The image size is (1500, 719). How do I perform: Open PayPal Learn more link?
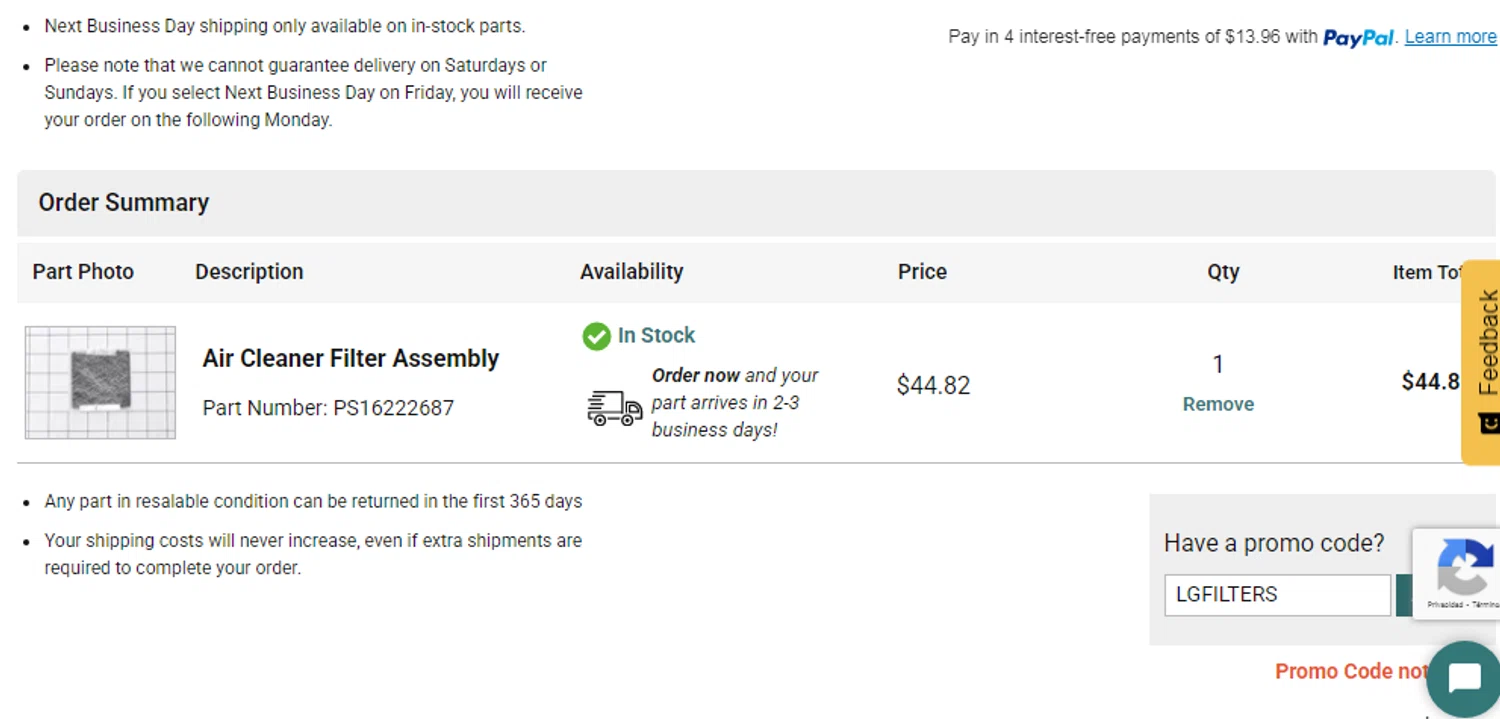[1450, 37]
